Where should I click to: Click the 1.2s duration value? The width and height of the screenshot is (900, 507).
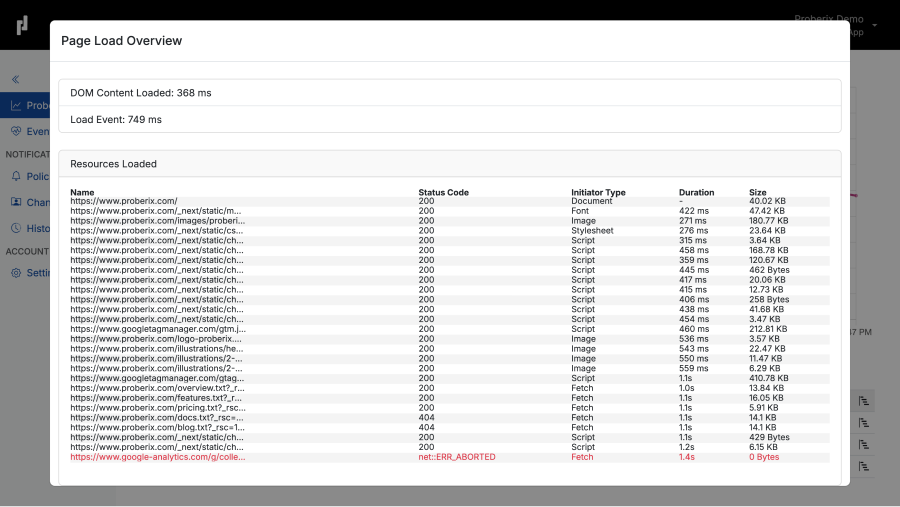pos(687,447)
